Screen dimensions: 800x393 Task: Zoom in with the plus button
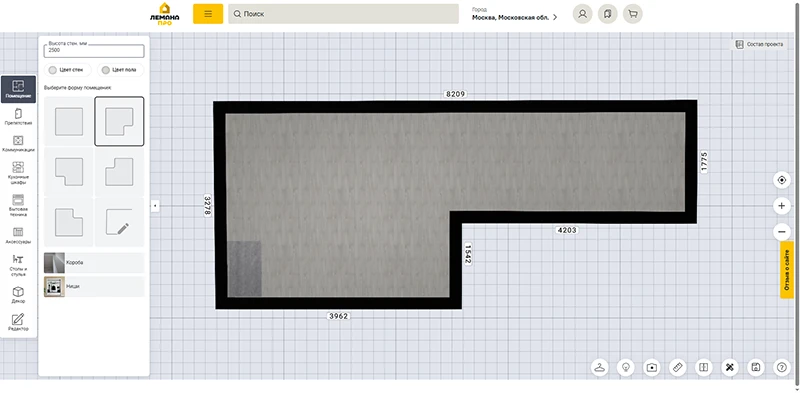tap(782, 206)
